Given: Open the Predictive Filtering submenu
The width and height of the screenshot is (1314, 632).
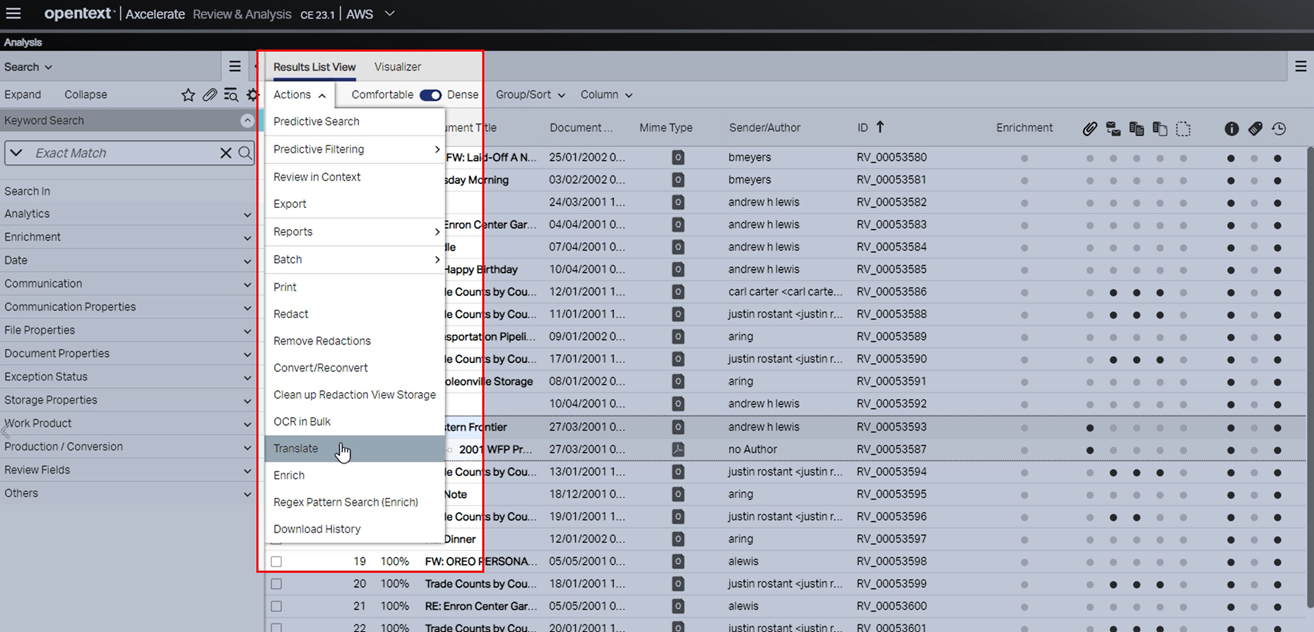Looking at the screenshot, I should point(355,149).
